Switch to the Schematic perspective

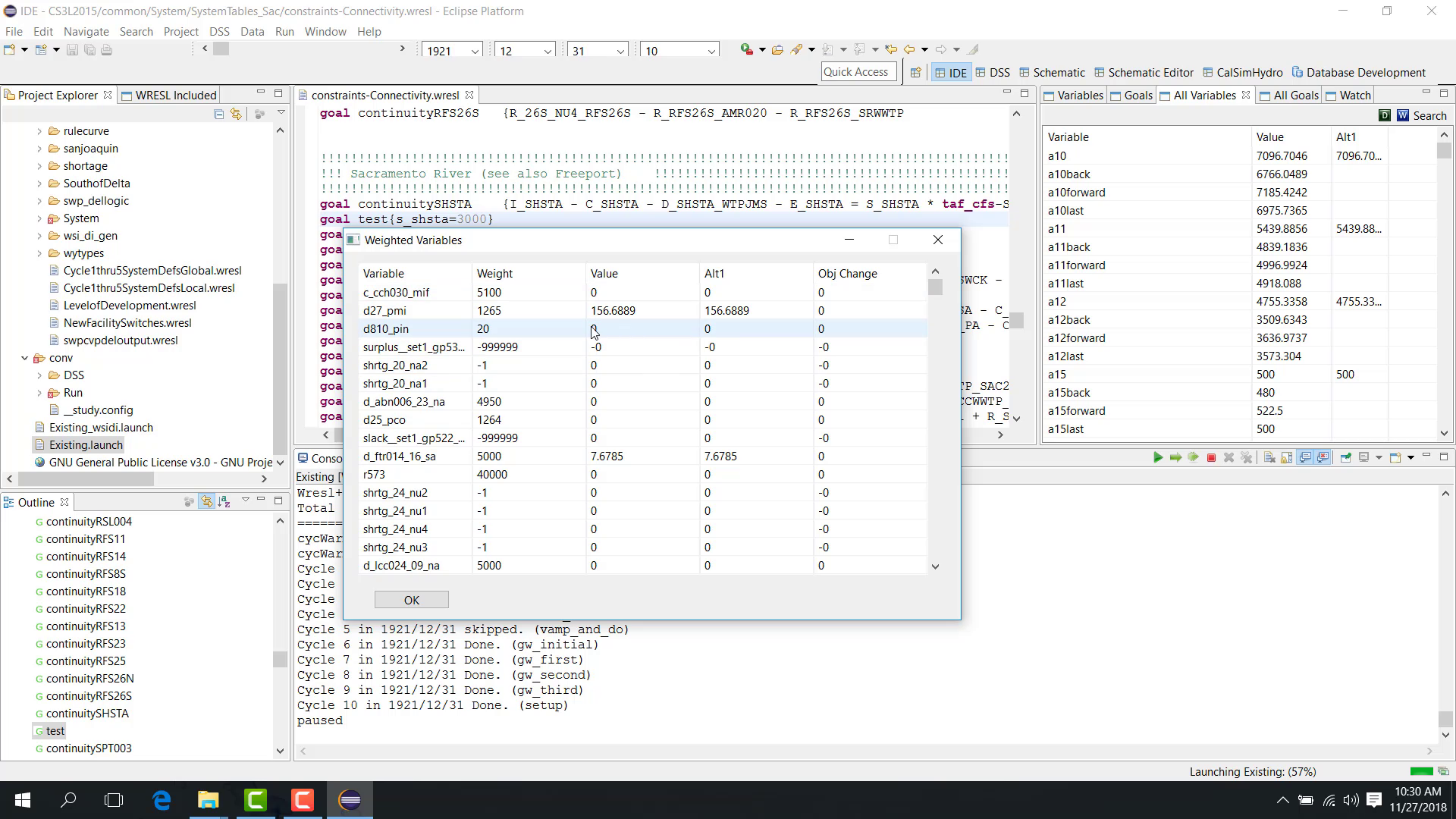(x=1052, y=73)
